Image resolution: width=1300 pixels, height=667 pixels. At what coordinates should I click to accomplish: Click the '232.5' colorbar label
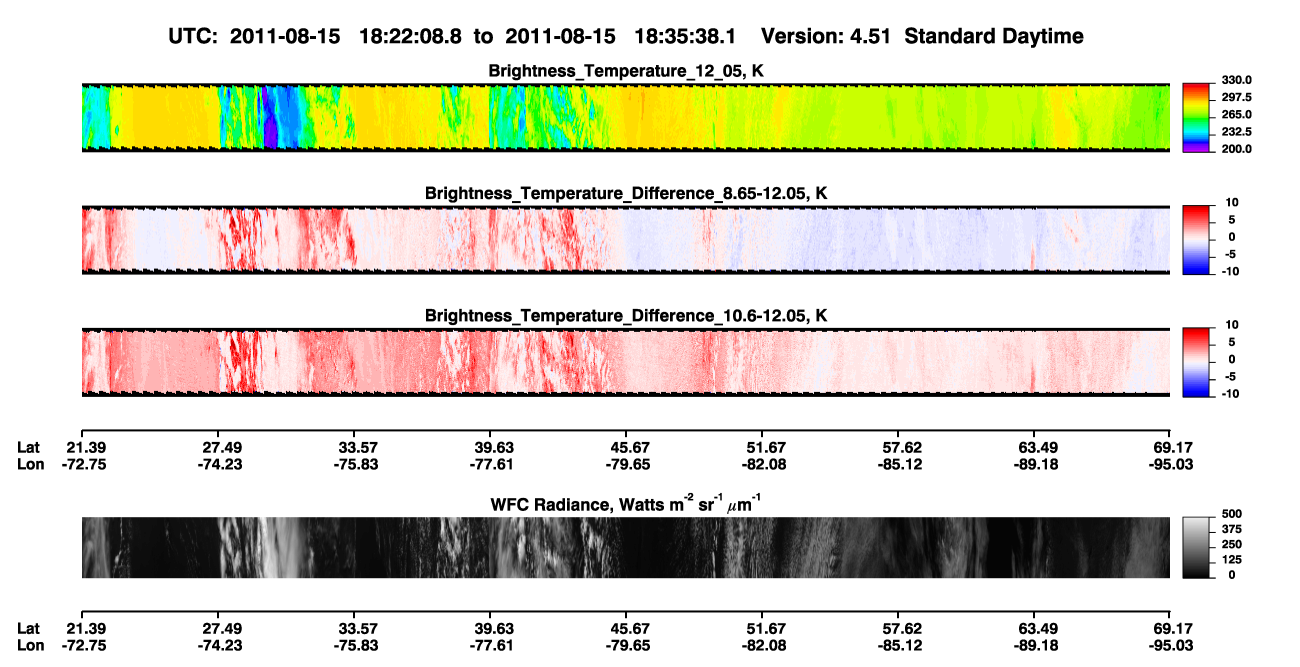[1237, 131]
